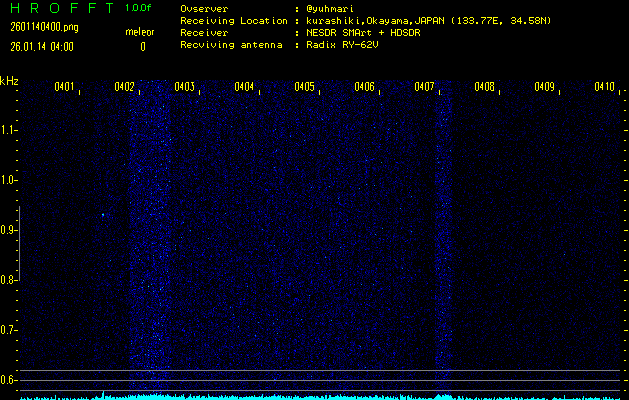Click the meteor count label
Screen dimensions: 629x400
point(140,32)
